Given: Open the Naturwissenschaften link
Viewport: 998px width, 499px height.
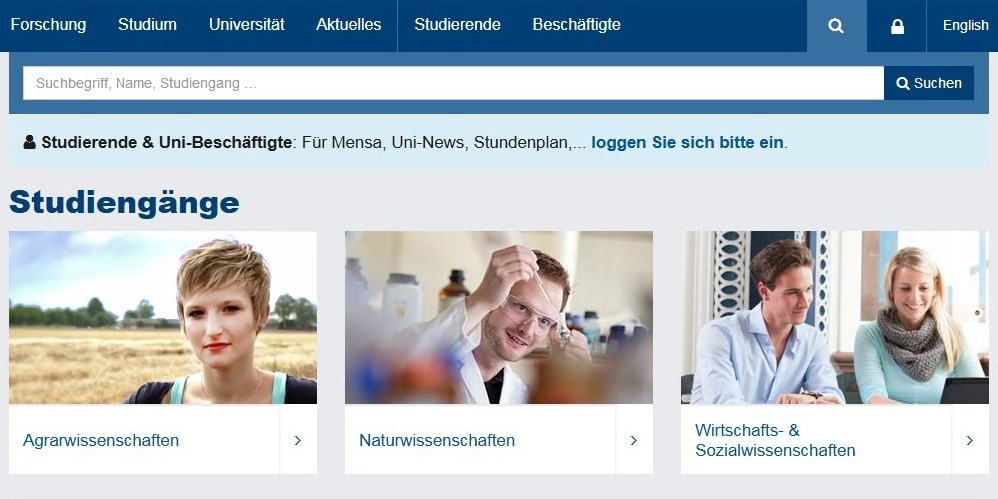Looking at the screenshot, I should click(x=437, y=440).
